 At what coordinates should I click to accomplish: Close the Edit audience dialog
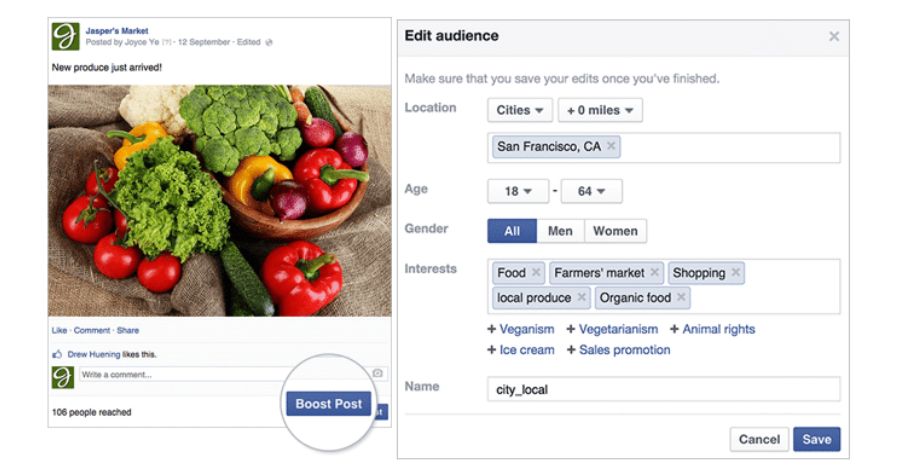[833, 37]
